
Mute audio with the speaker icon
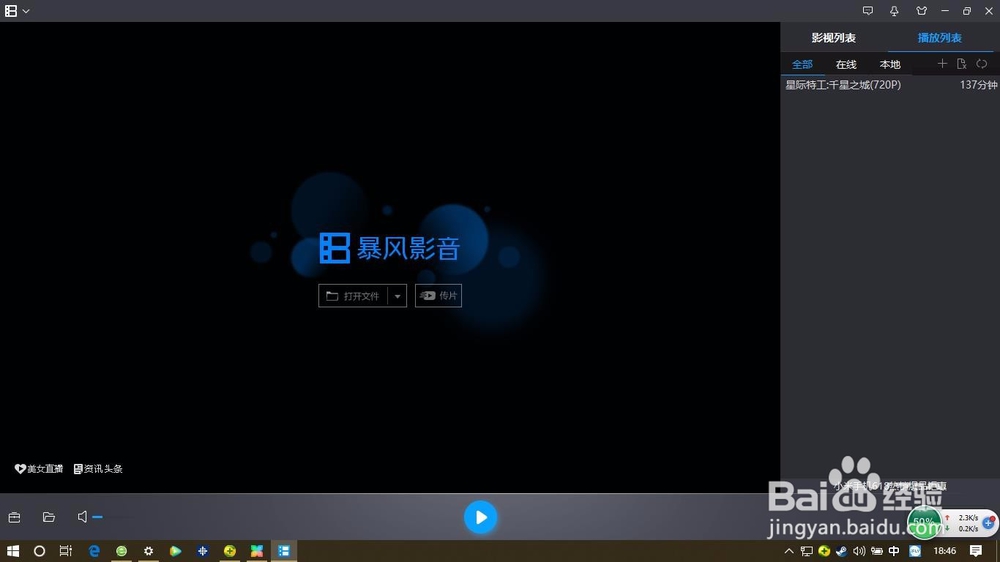pos(82,517)
